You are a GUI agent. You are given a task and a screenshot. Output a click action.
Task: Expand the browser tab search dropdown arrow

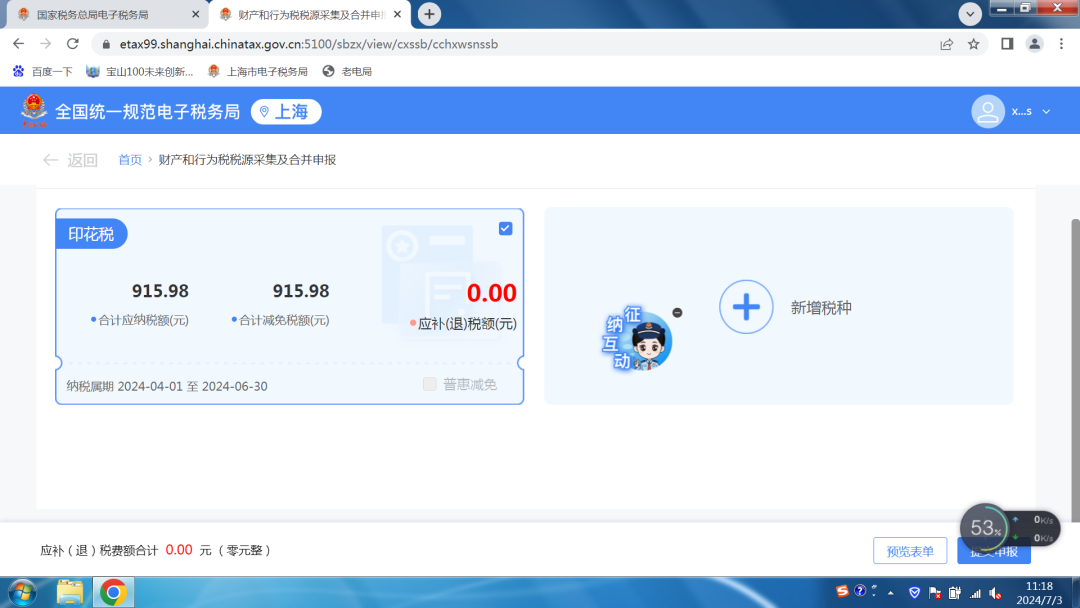[x=970, y=14]
